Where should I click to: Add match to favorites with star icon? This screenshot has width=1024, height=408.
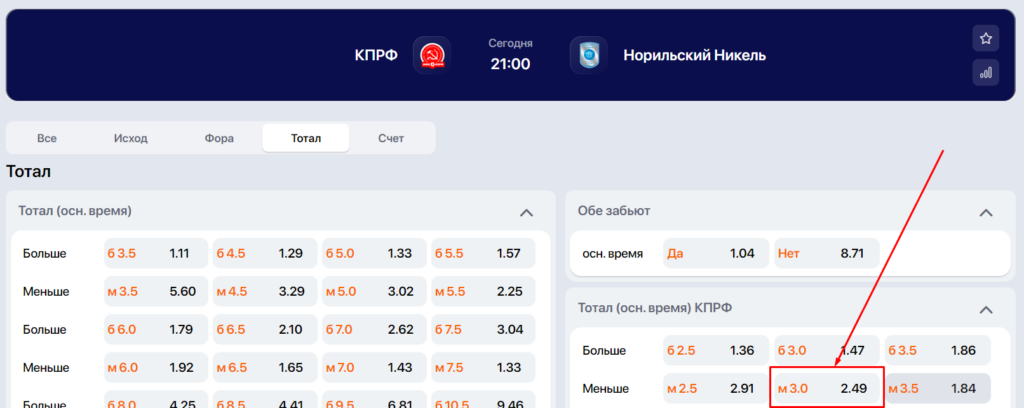985,39
